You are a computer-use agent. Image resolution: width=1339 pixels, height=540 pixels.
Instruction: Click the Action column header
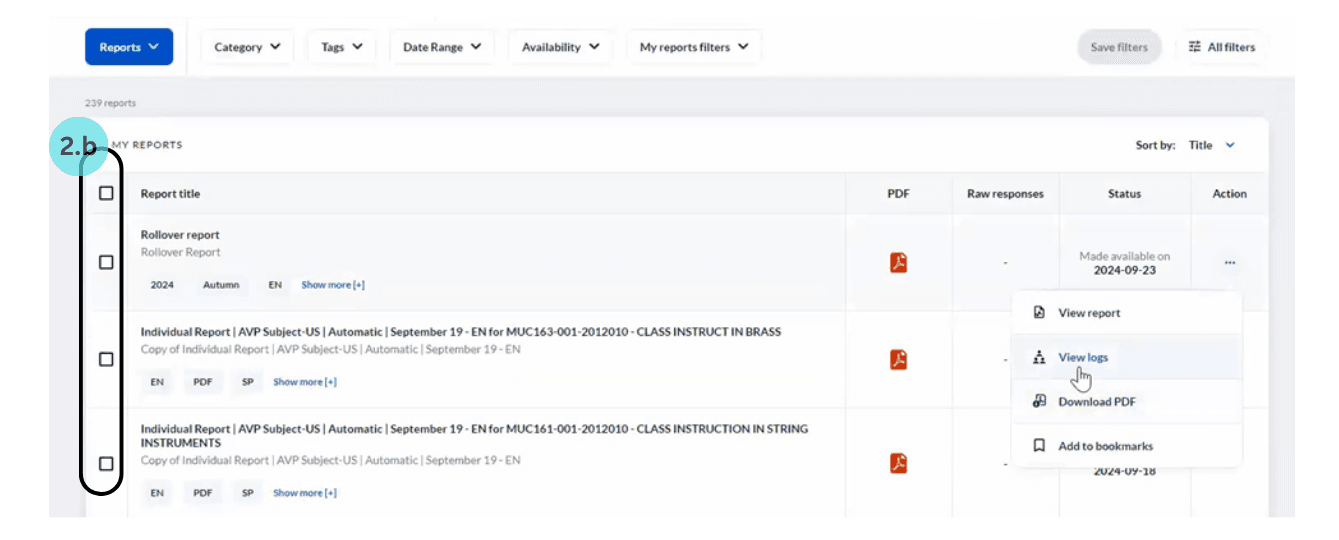[x=1229, y=194]
